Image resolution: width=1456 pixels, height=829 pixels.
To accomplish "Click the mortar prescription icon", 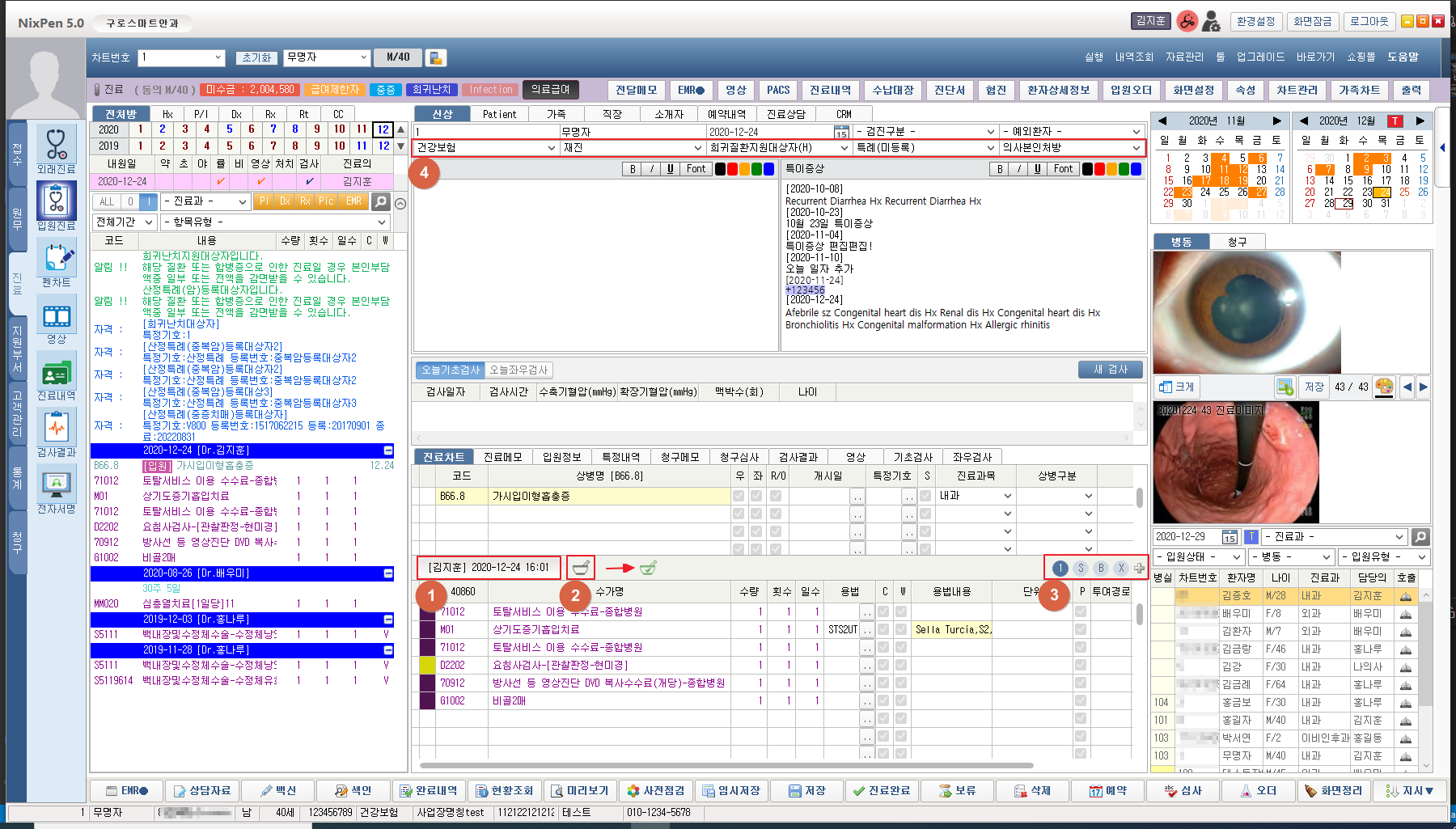I will (580, 567).
